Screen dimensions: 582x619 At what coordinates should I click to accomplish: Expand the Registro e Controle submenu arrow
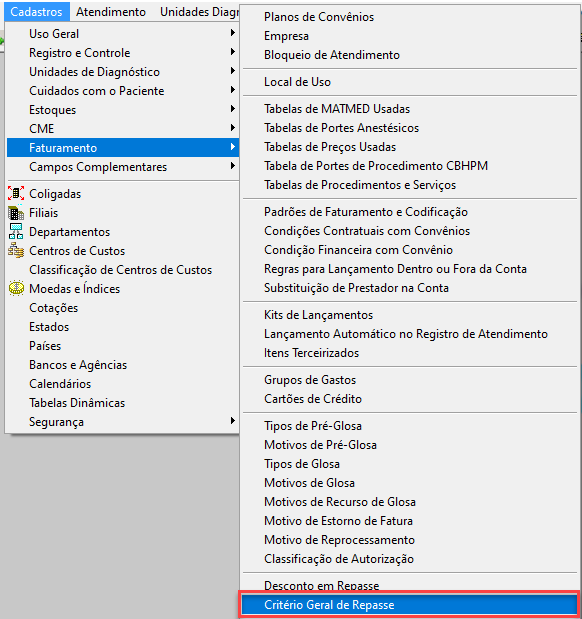pos(233,52)
